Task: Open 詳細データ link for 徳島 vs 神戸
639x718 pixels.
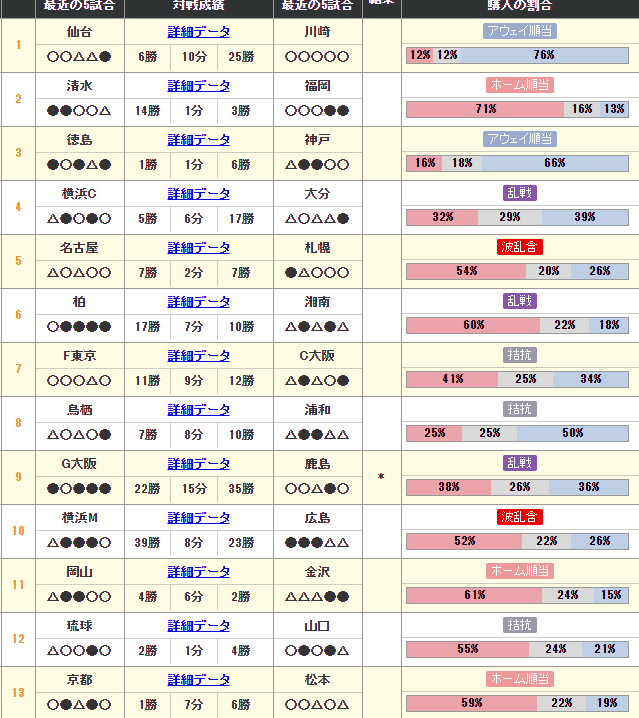Action: coord(198,140)
